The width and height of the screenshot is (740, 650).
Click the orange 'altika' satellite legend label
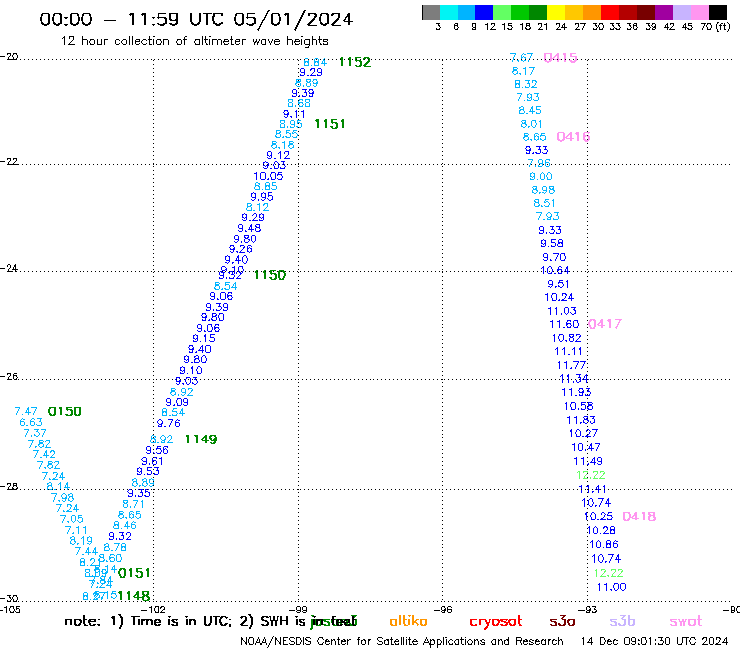coord(408,621)
